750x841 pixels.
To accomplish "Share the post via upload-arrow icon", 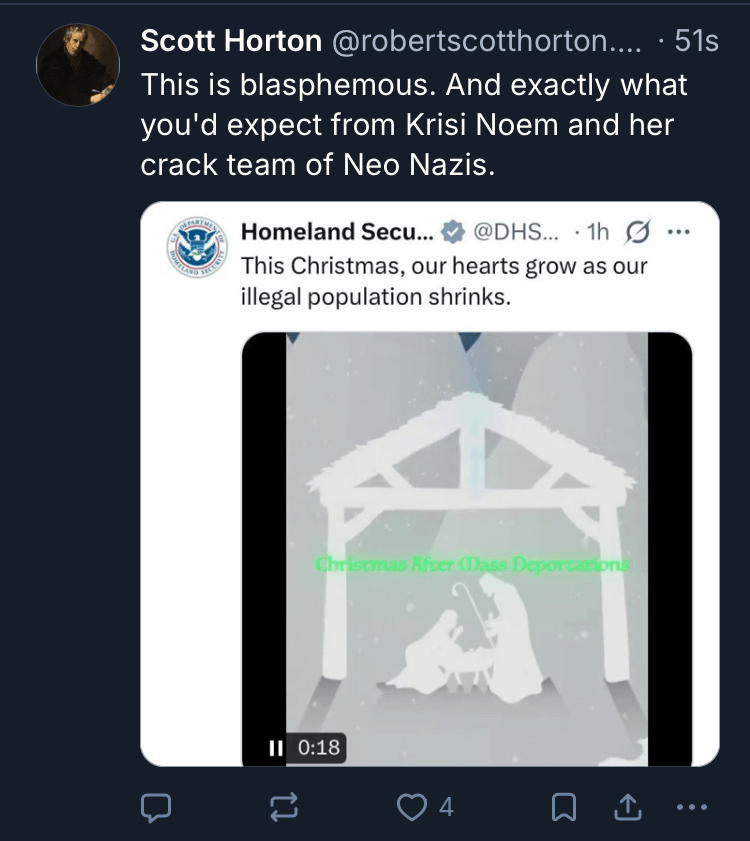I will 628,806.
